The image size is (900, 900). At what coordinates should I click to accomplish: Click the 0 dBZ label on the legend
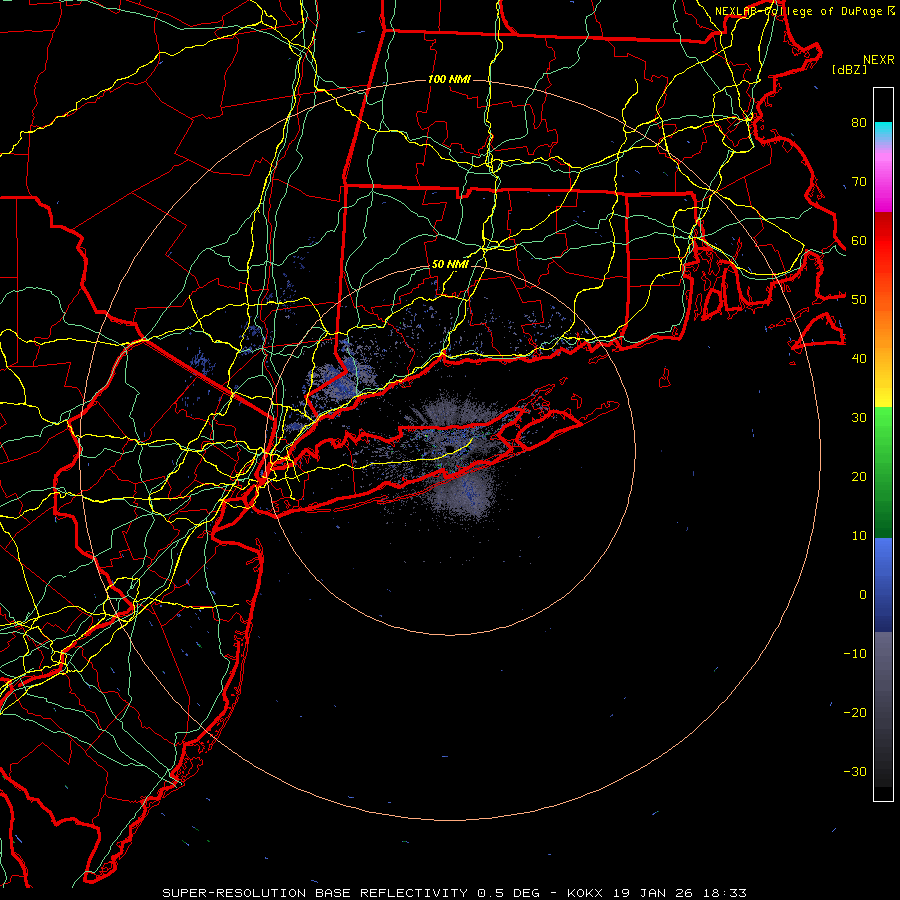863,595
